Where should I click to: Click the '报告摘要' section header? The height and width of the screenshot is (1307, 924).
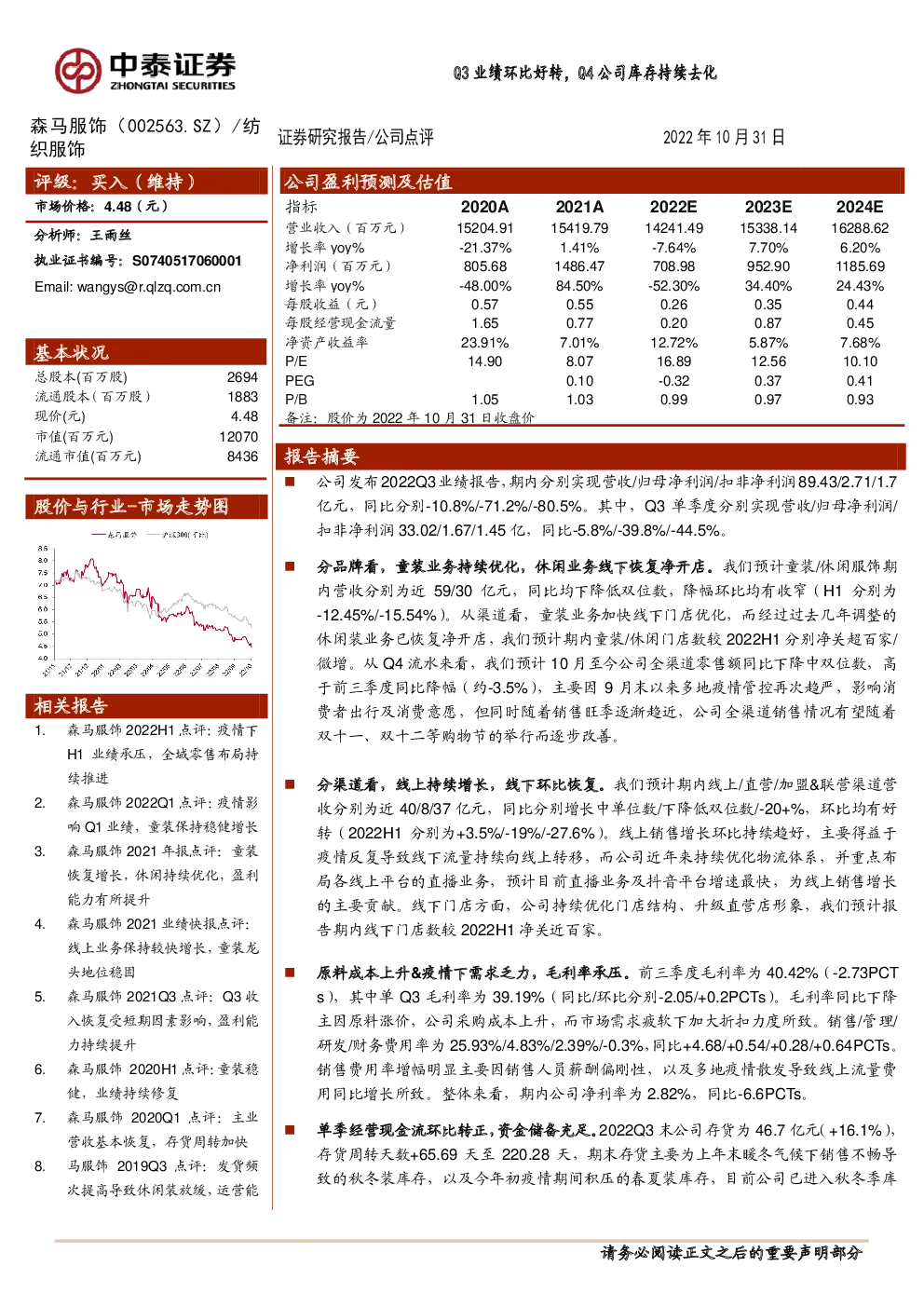click(x=591, y=456)
